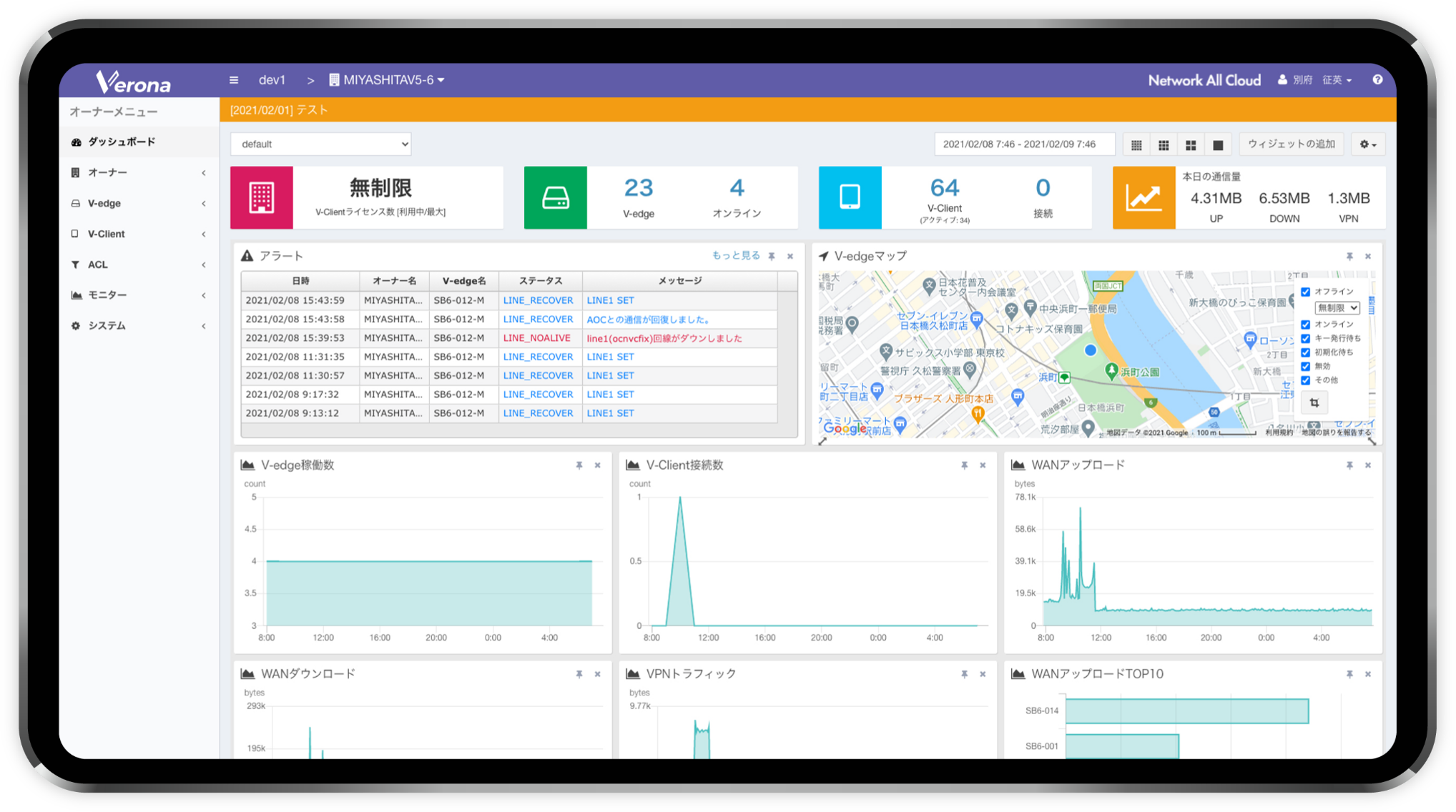The height and width of the screenshot is (812, 1456).
Task: Open the 無制限 dropdown in the map legend
Action: [1337, 307]
